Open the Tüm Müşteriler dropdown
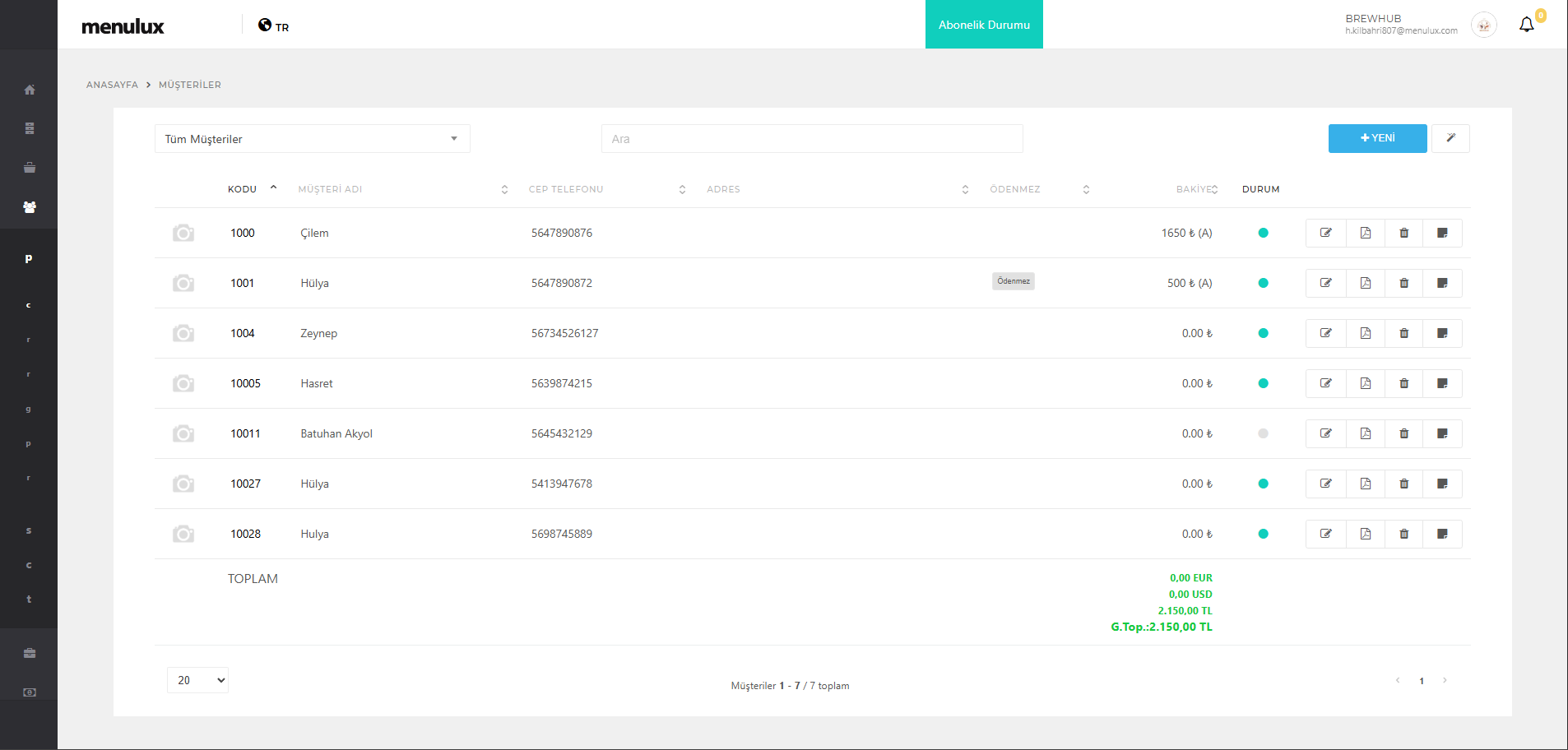This screenshot has height=750, width=1568. [x=312, y=139]
